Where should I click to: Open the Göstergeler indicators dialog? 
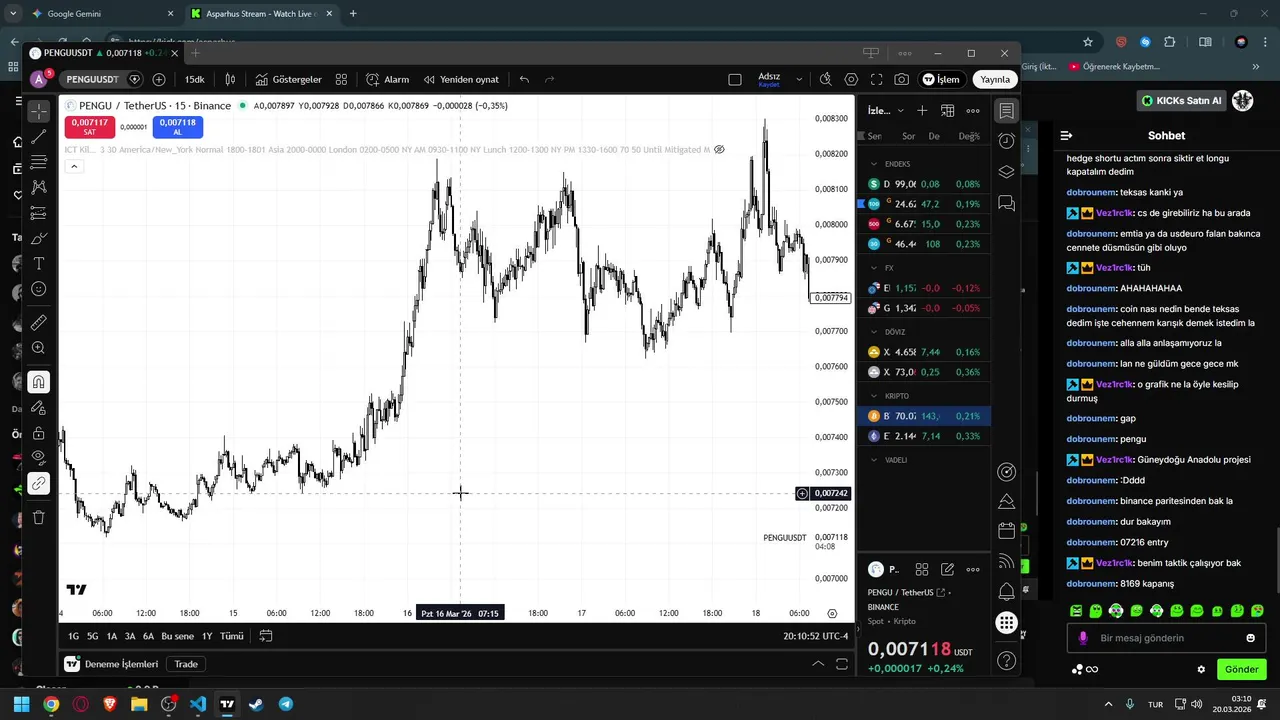tap(288, 79)
